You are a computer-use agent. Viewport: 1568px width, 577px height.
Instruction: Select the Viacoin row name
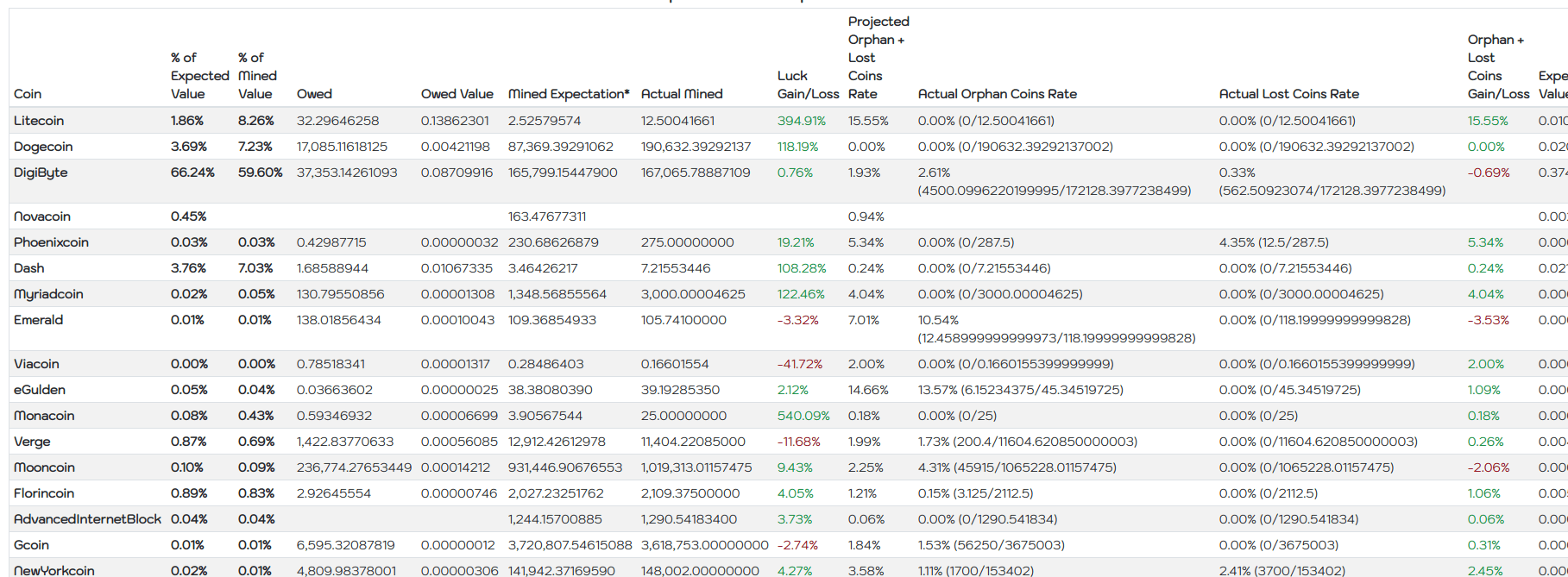pos(36,364)
